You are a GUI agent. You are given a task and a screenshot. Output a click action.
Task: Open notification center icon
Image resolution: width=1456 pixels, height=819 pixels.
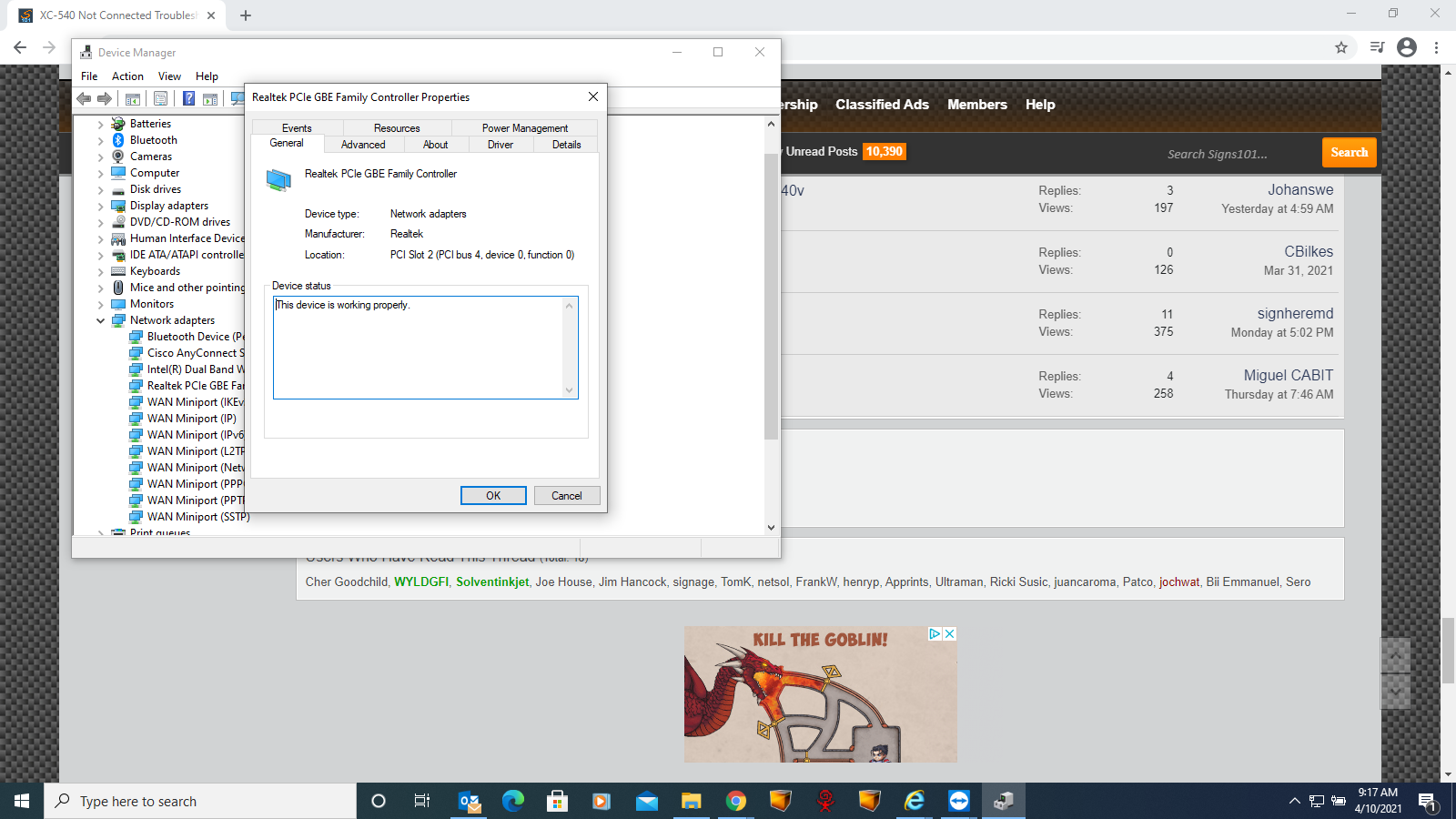(x=1427, y=801)
